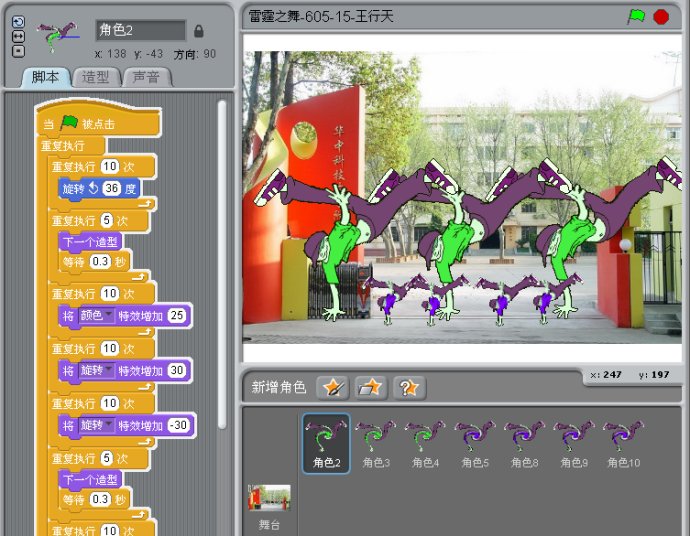The width and height of the screenshot is (690, 536).
Task: Open the 造型 costumes tab
Action: pyautogui.click(x=95, y=77)
